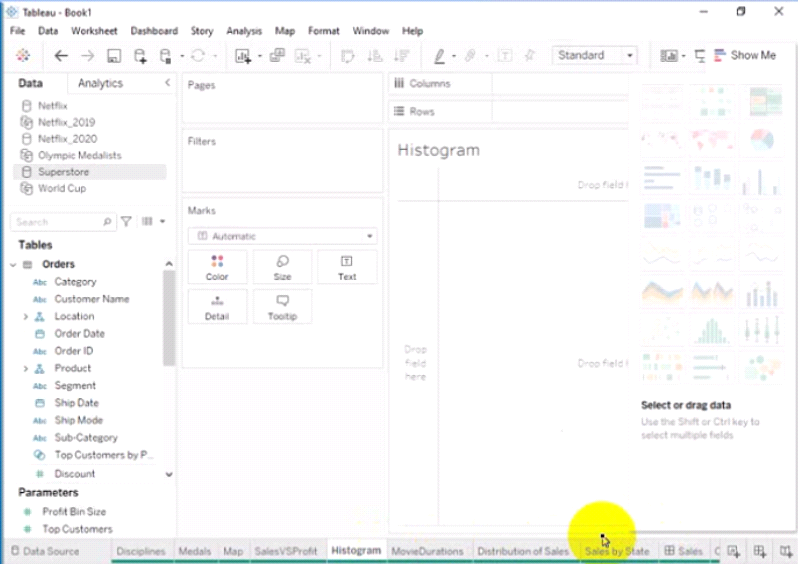Open show/hide cards icon

click(669, 55)
